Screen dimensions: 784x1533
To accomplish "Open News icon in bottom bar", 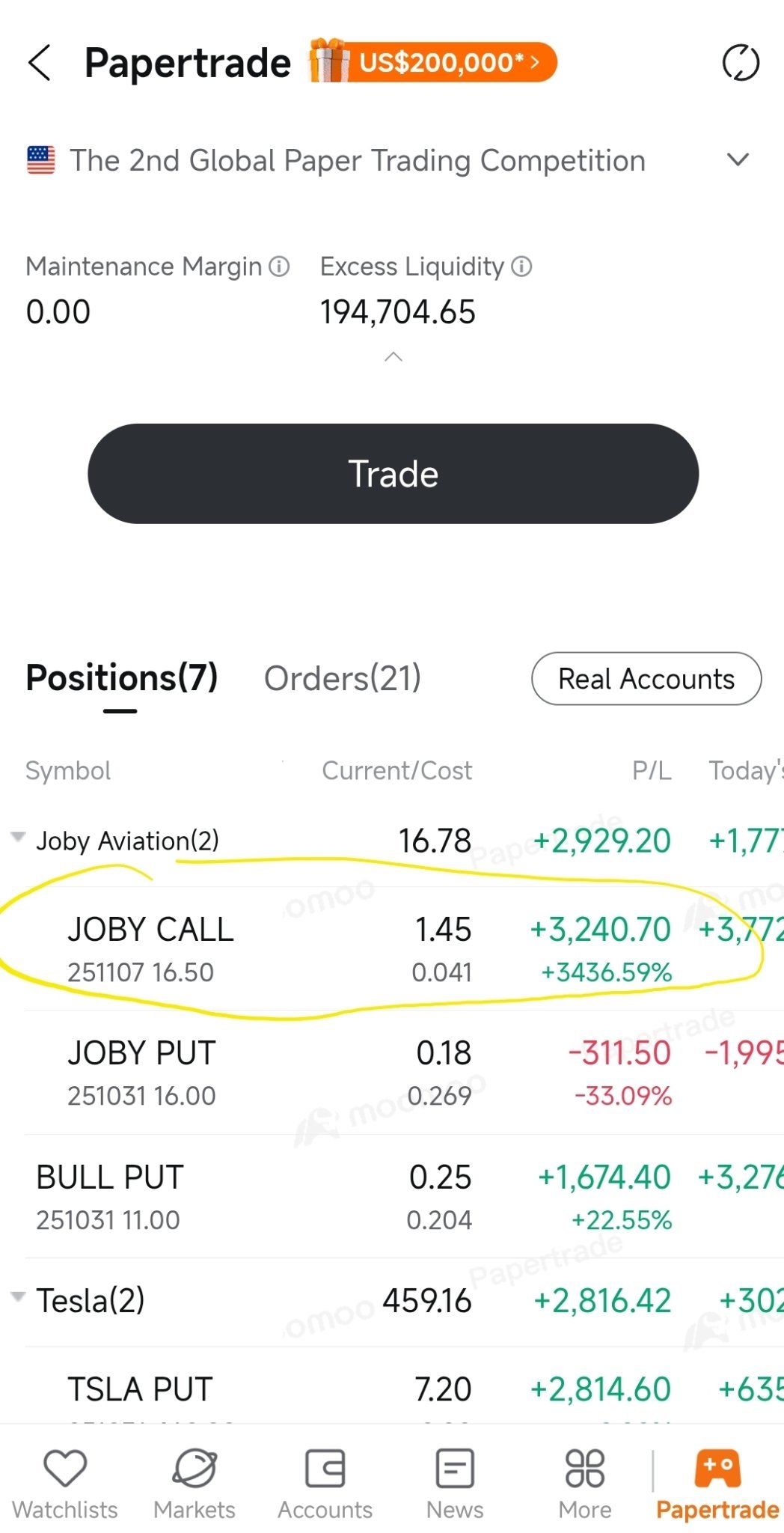I will tap(455, 1468).
